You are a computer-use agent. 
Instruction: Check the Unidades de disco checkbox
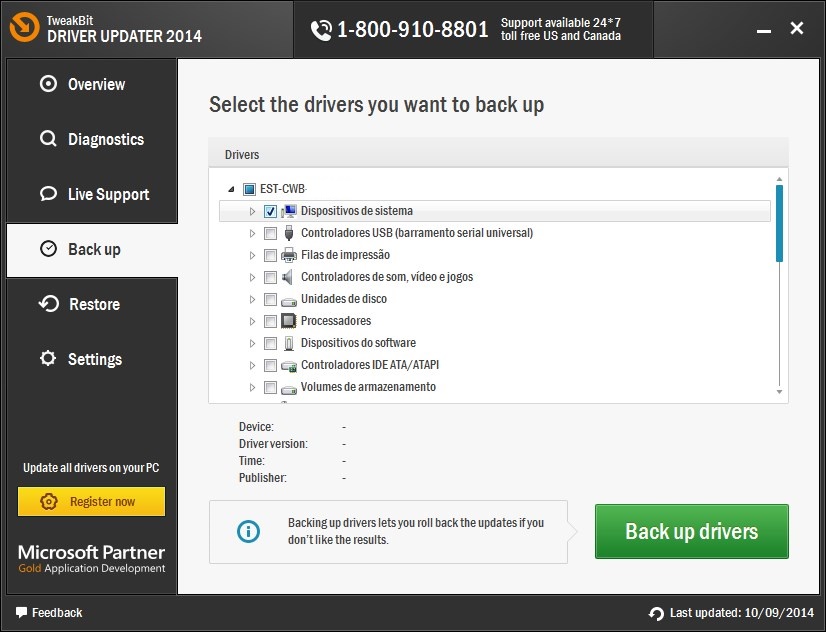[x=270, y=299]
